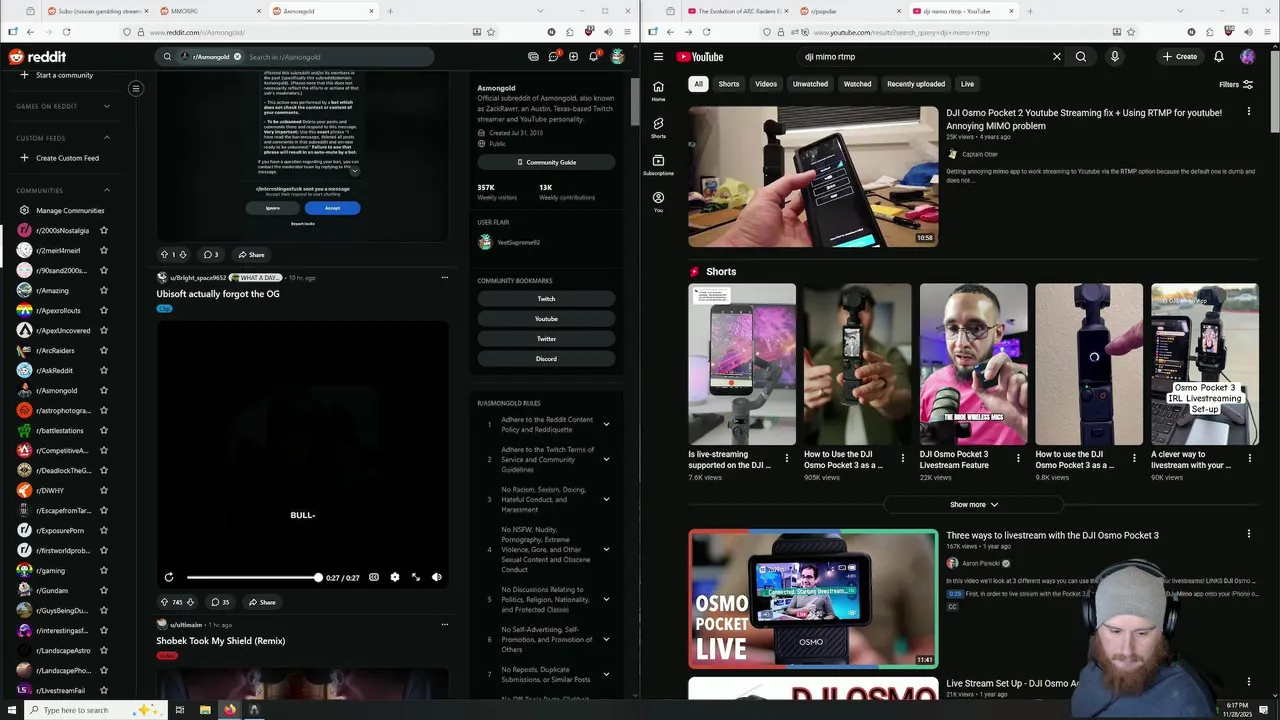
Task: Expand rule 3 No Racism
Action: (606, 499)
